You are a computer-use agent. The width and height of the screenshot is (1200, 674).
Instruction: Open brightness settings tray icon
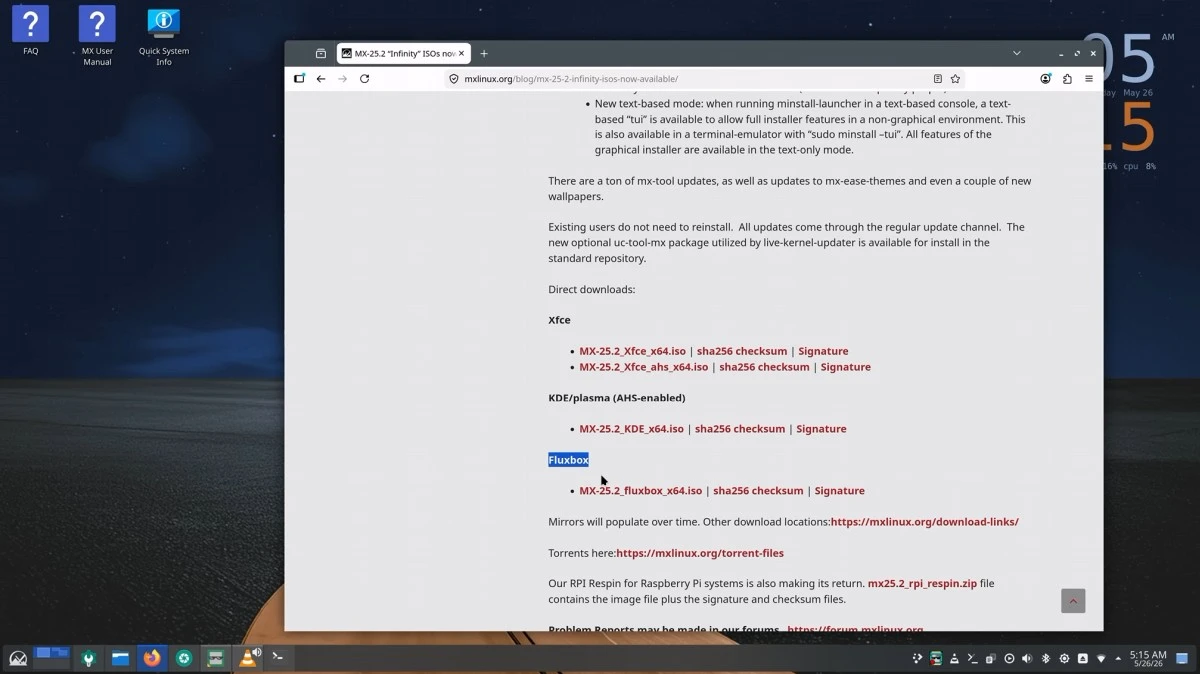pyautogui.click(x=1064, y=658)
